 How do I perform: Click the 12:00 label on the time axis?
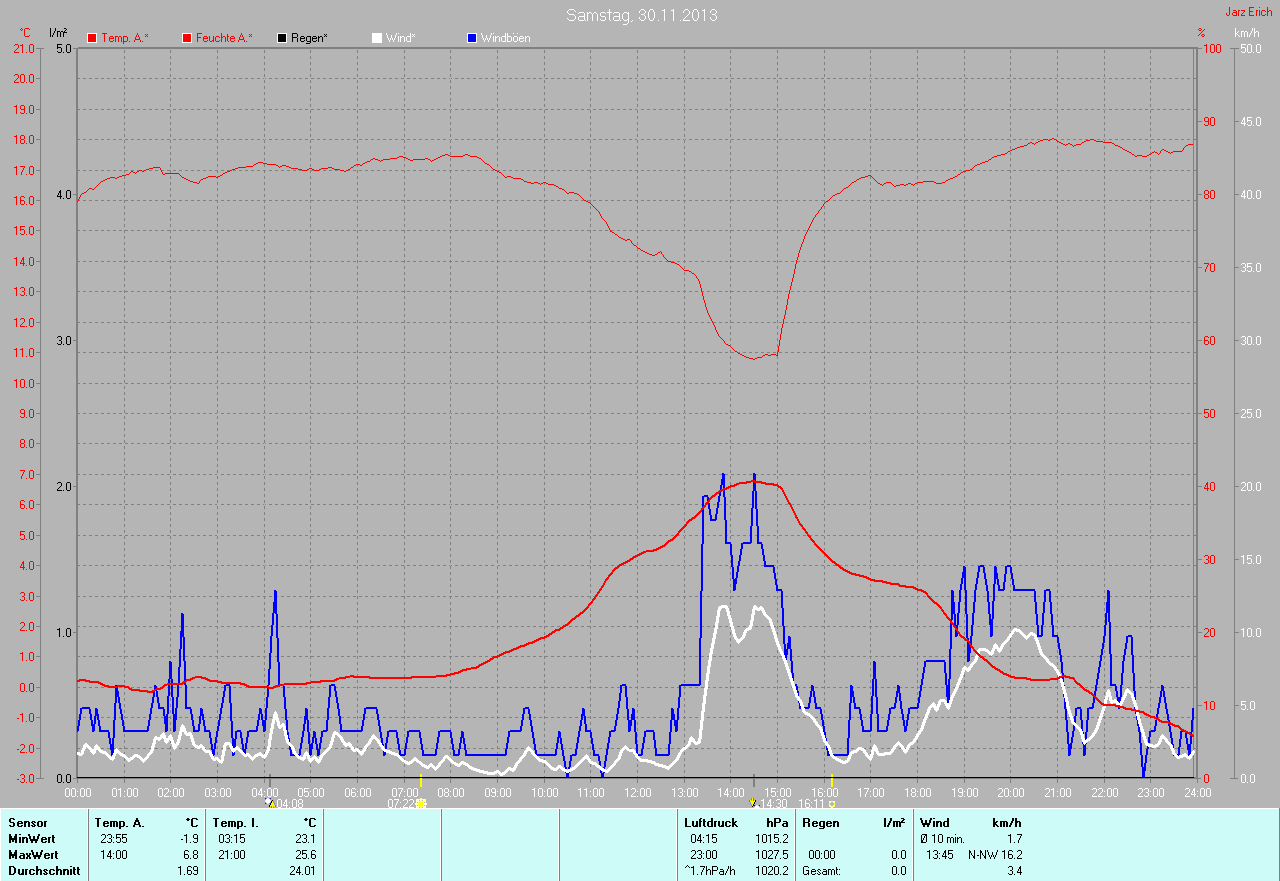pyautogui.click(x=637, y=793)
